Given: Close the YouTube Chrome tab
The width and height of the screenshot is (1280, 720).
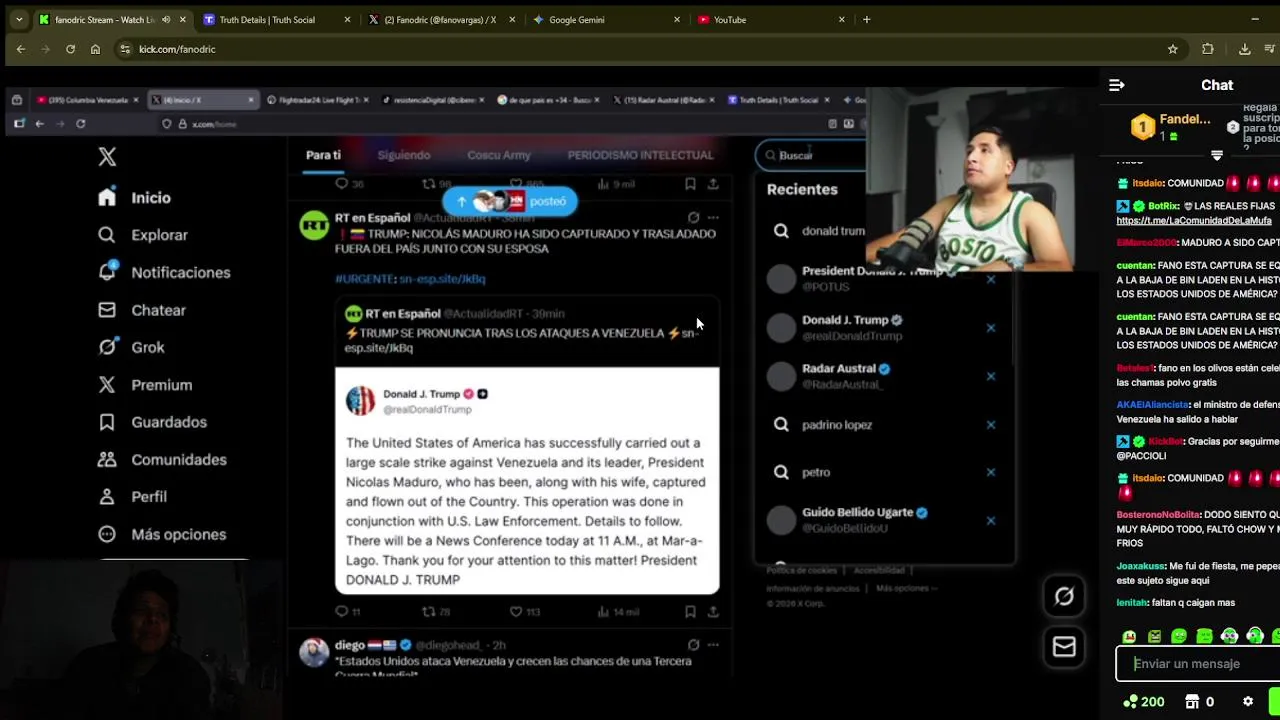Looking at the screenshot, I should click(x=841, y=20).
